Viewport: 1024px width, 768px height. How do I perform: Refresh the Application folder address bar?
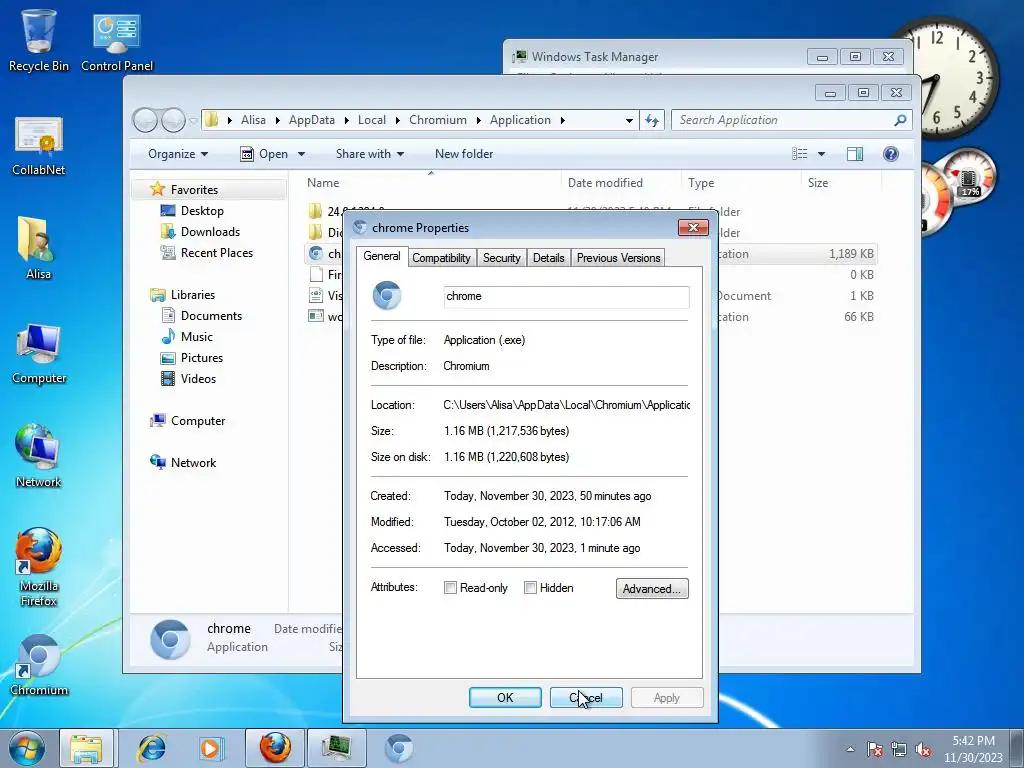click(652, 120)
